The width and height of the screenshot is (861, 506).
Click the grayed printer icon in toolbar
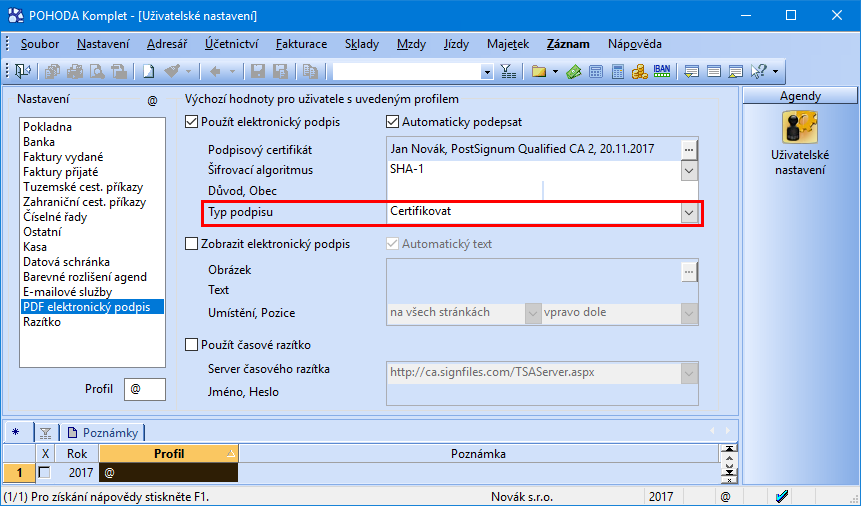click(x=75, y=71)
